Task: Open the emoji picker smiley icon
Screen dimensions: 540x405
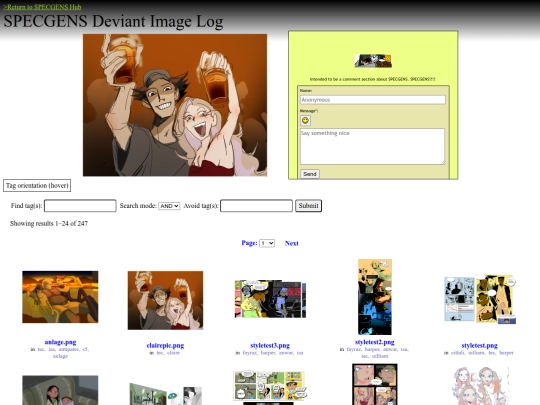Action: point(305,121)
